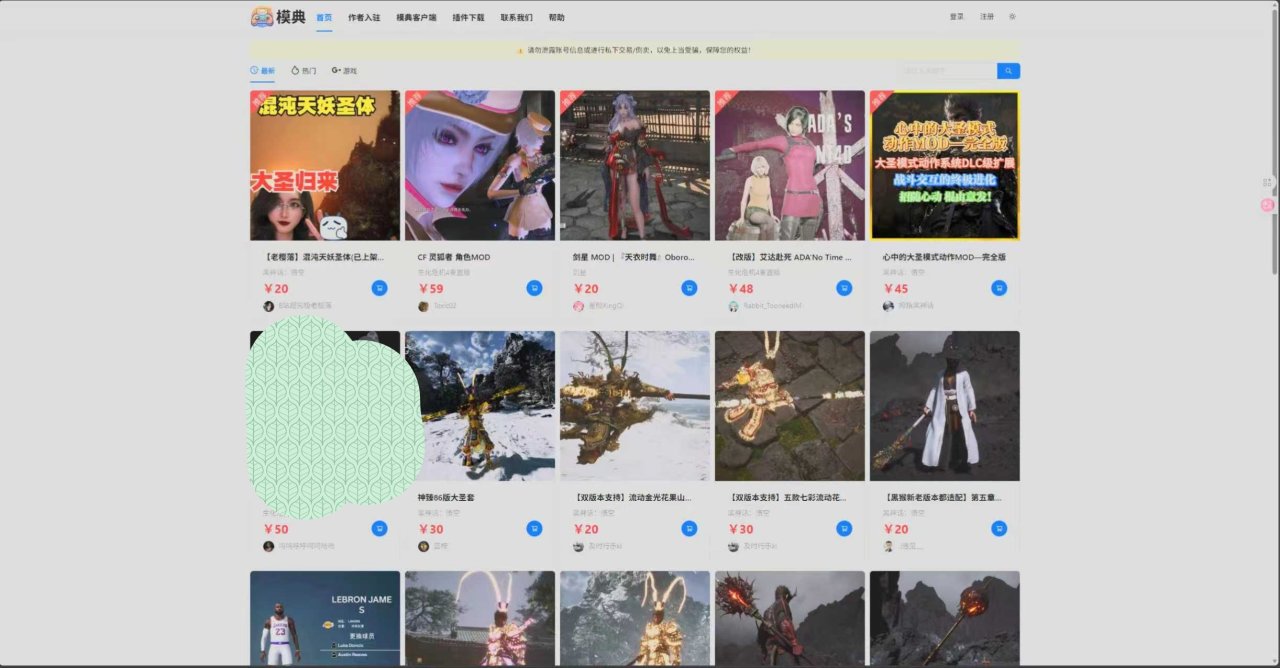Open the yellow-bordered 大圣模式 thumbnail
This screenshot has height=668, width=1280.
point(945,165)
